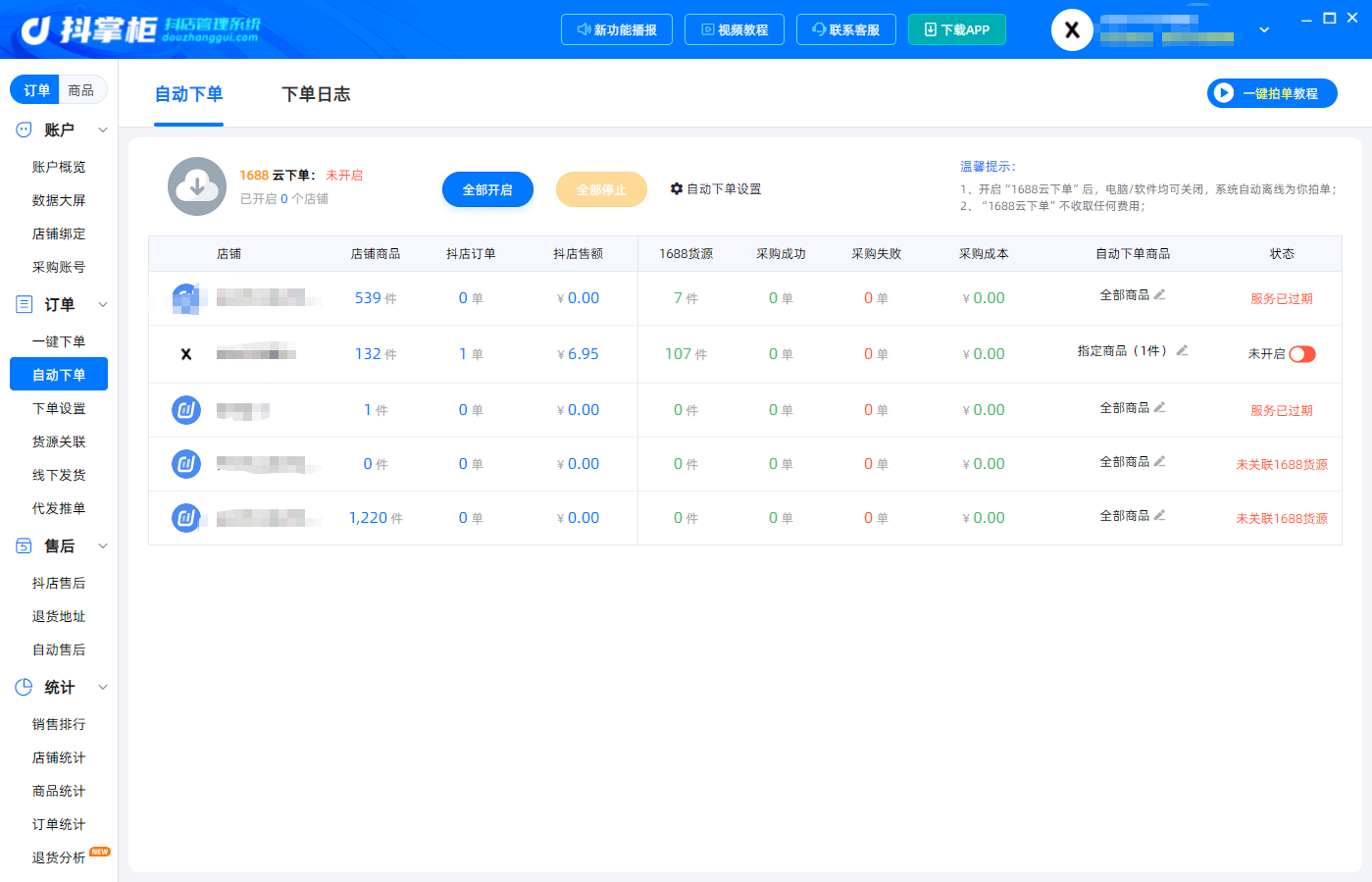Click the 统计 pie chart icon in sidebar
Image resolution: width=1372 pixels, height=882 pixels.
click(24, 687)
